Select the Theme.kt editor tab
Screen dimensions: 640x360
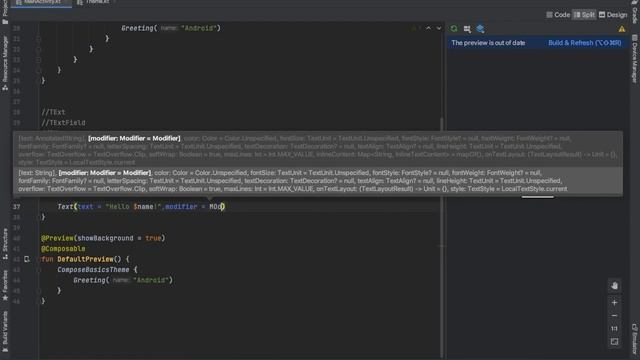pos(95,2)
